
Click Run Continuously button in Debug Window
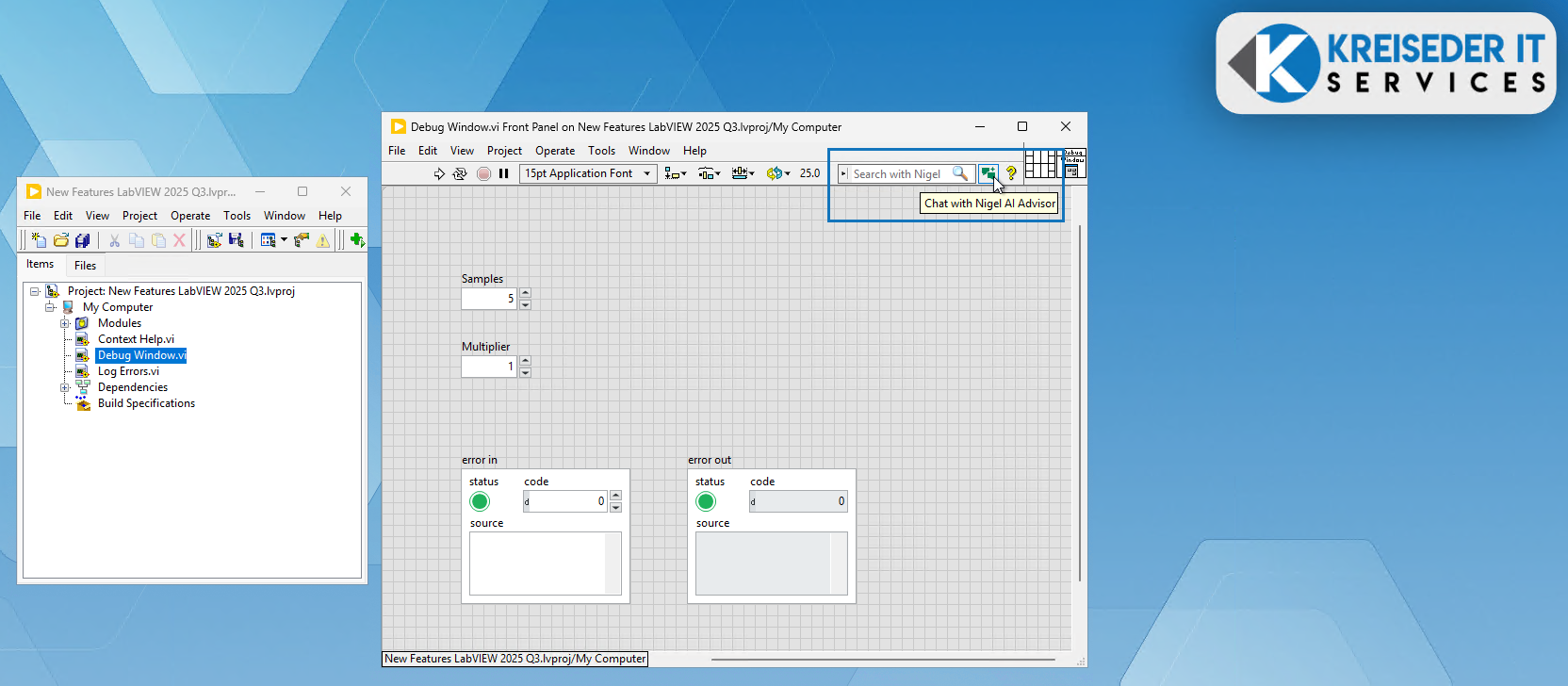click(x=460, y=173)
